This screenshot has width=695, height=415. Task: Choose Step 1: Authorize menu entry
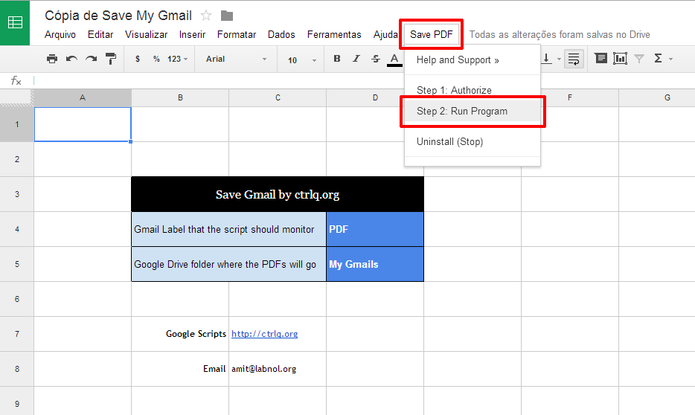(472, 90)
